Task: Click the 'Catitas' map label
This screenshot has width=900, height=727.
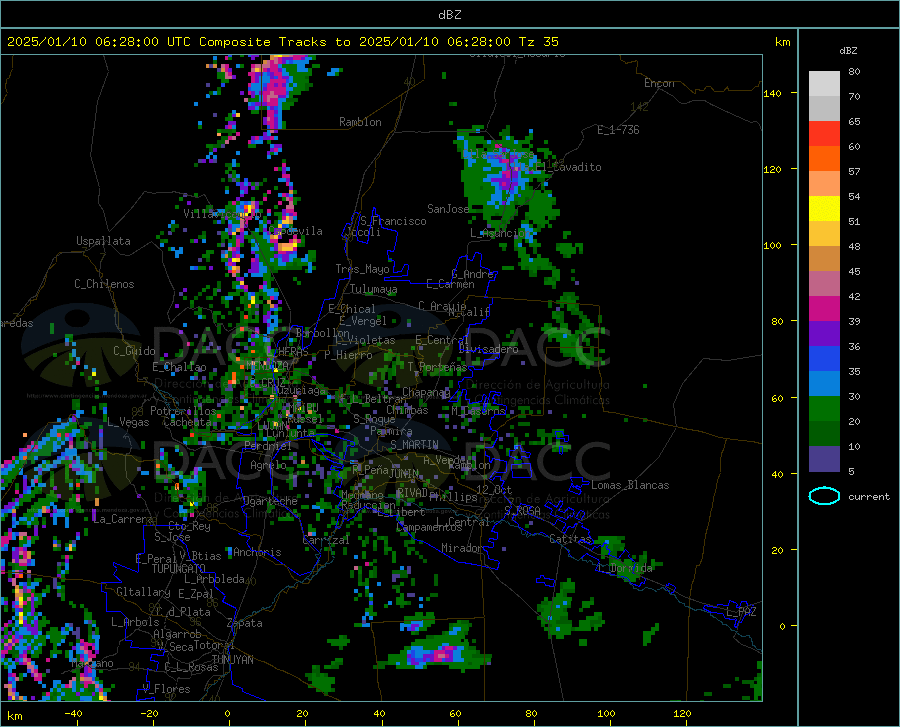Action: [x=570, y=539]
